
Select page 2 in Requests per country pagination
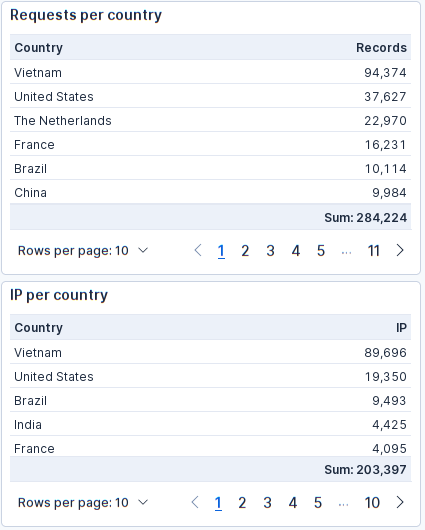245,250
